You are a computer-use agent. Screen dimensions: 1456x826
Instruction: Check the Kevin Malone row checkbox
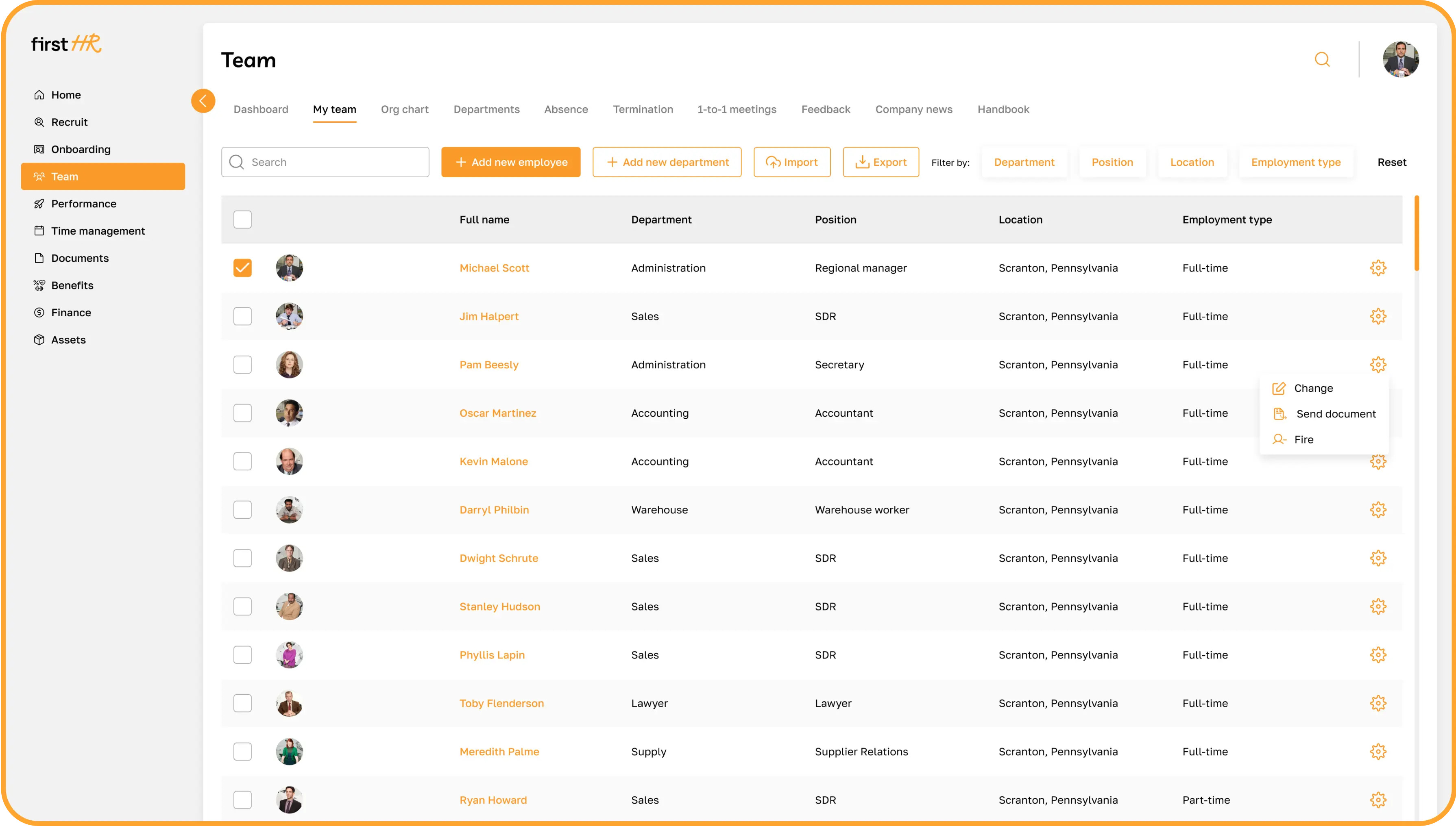pos(242,461)
